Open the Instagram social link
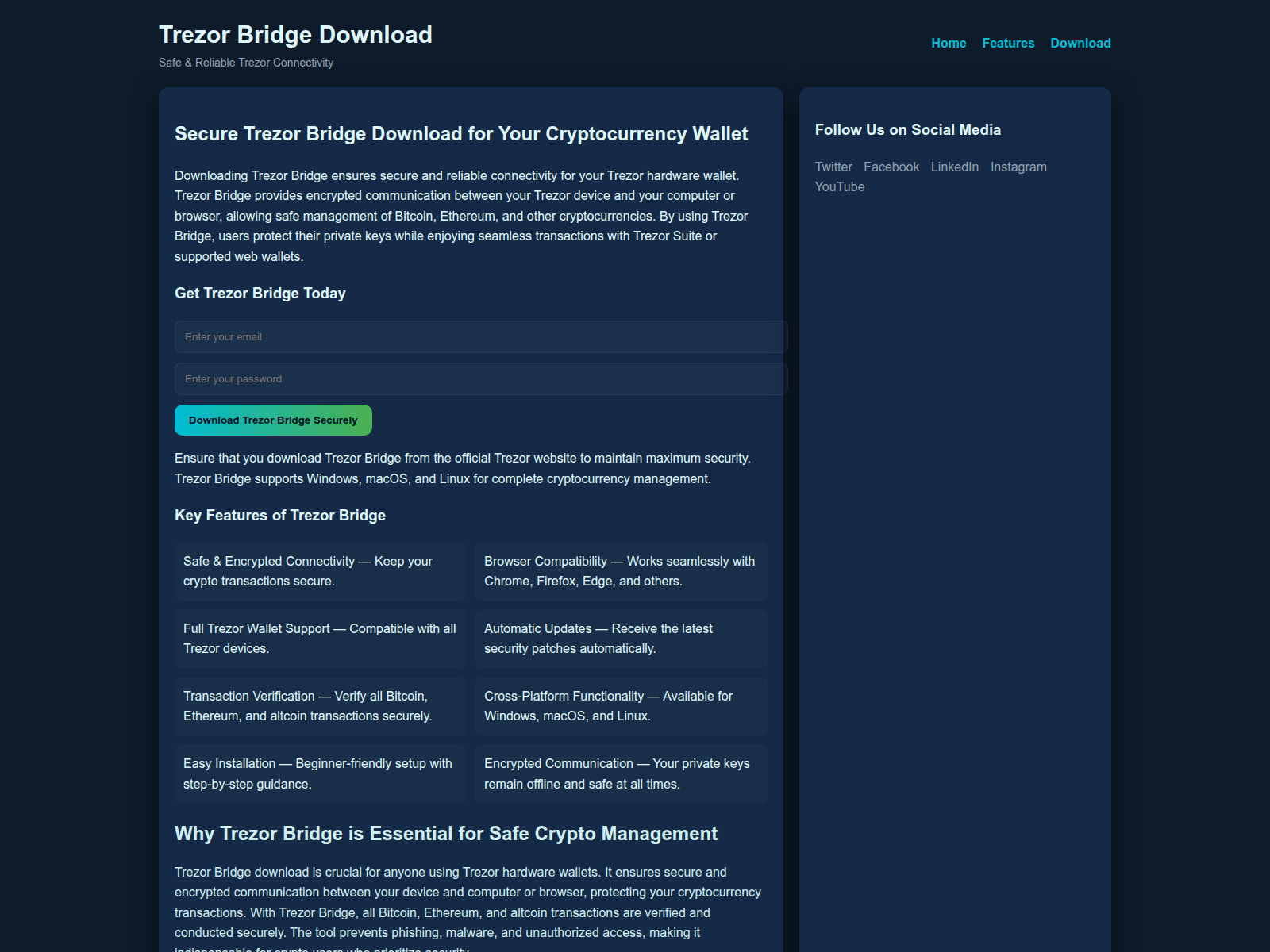1270x952 pixels. pos(1018,167)
